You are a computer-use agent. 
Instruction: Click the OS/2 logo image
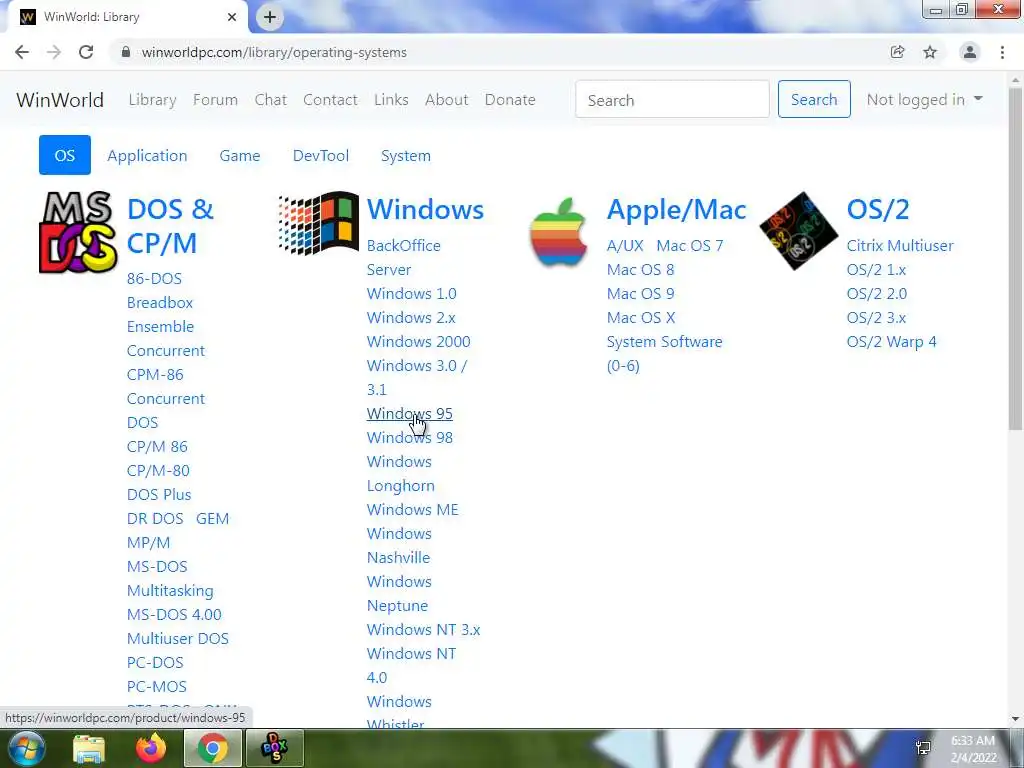pos(798,231)
